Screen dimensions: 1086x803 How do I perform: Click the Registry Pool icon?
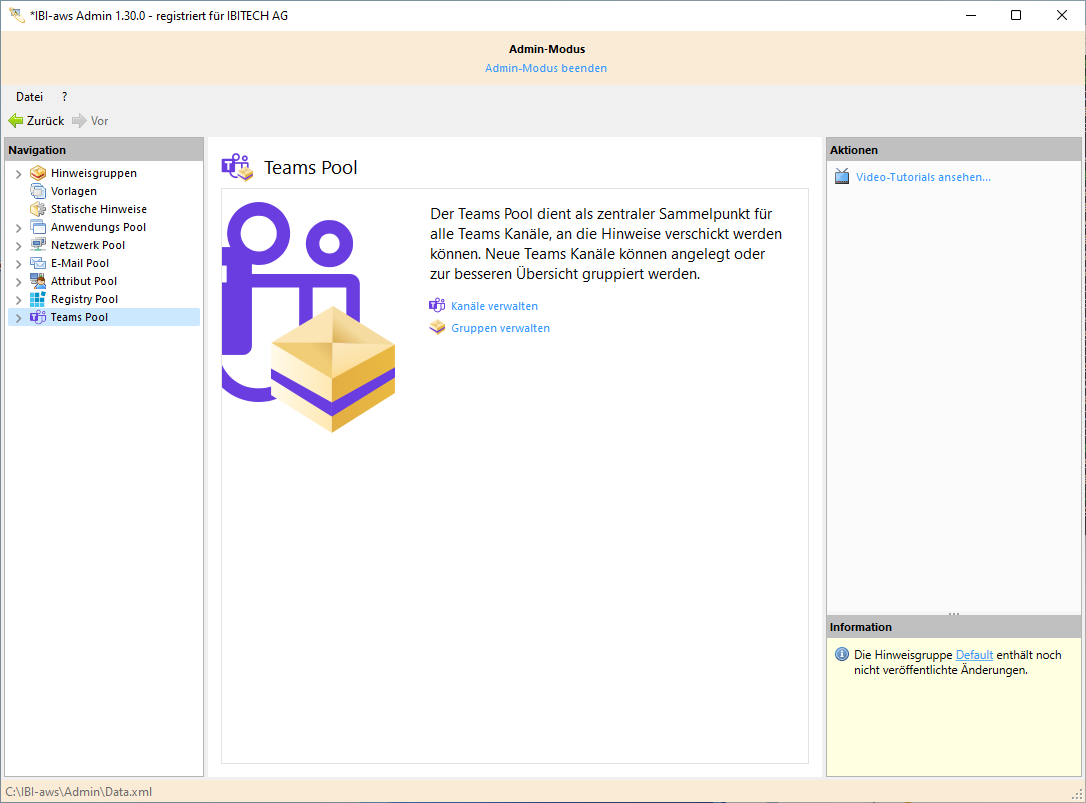[x=38, y=299]
